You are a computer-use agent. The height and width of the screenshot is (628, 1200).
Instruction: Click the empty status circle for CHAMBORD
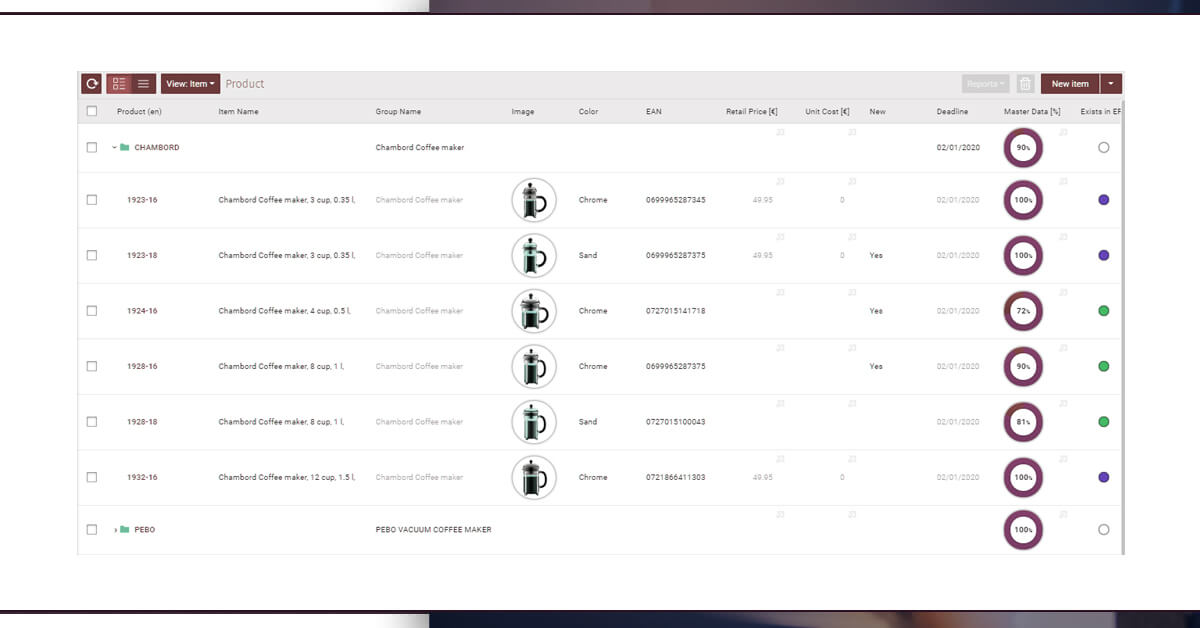click(x=1103, y=147)
